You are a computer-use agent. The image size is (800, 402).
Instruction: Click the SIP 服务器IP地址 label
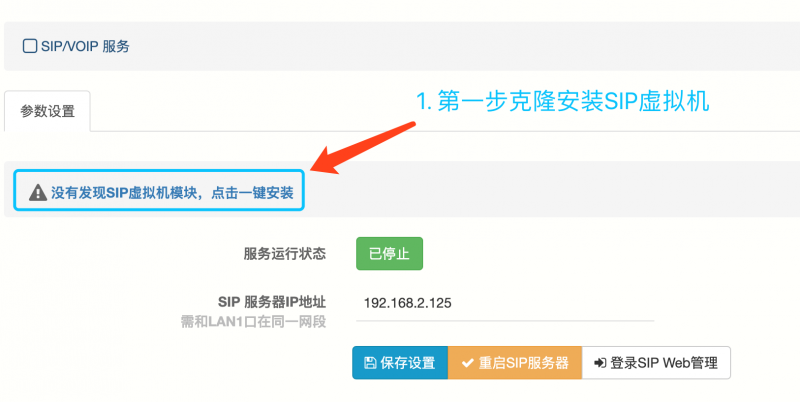(272, 302)
